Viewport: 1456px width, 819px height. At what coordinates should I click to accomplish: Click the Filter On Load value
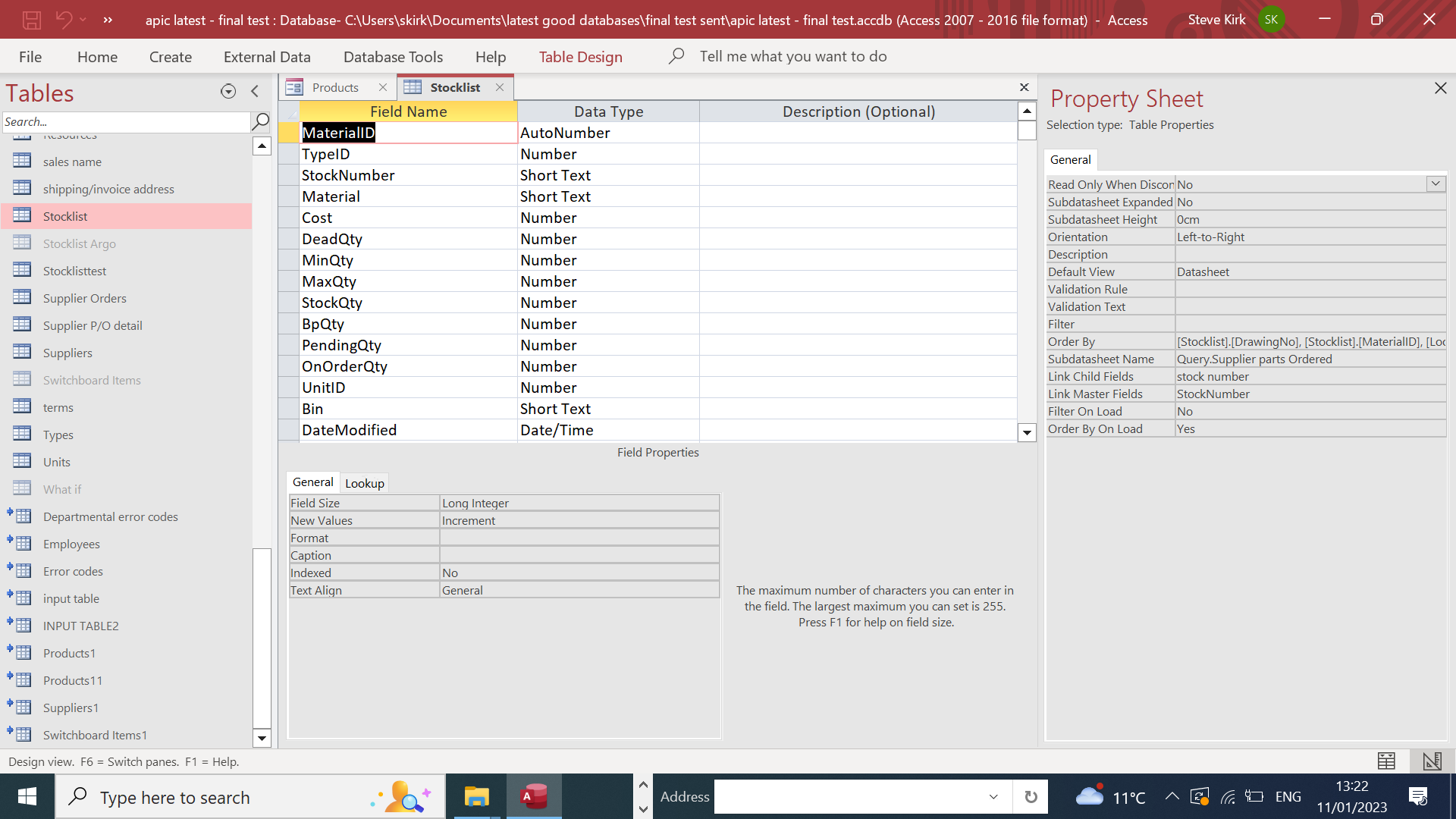point(1310,412)
